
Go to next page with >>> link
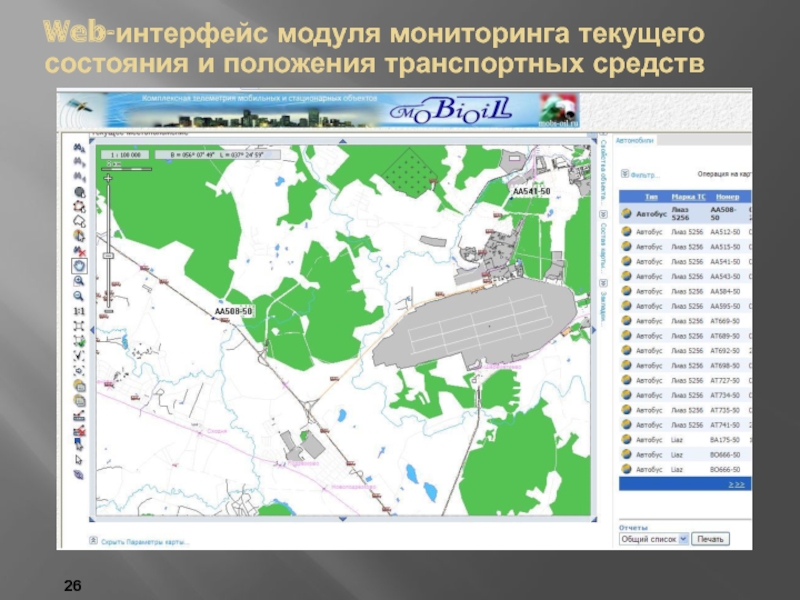pyautogui.click(x=735, y=483)
